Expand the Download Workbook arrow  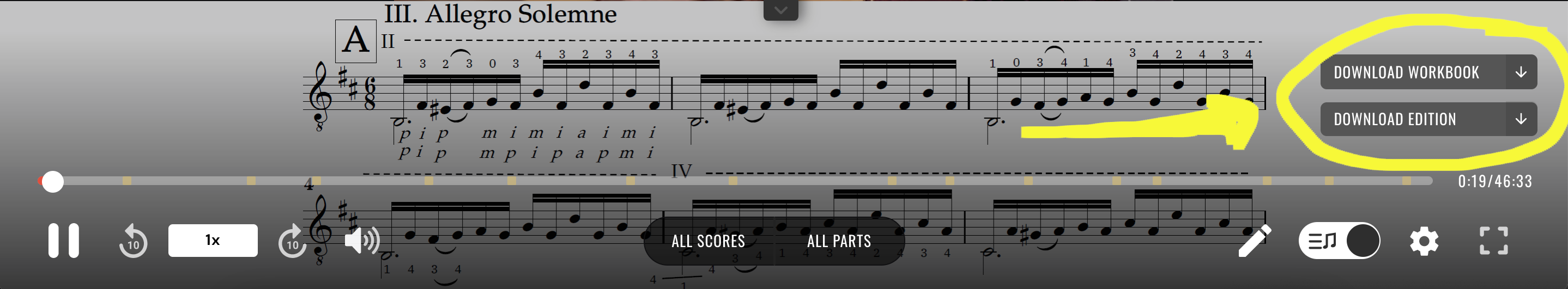coord(1521,72)
